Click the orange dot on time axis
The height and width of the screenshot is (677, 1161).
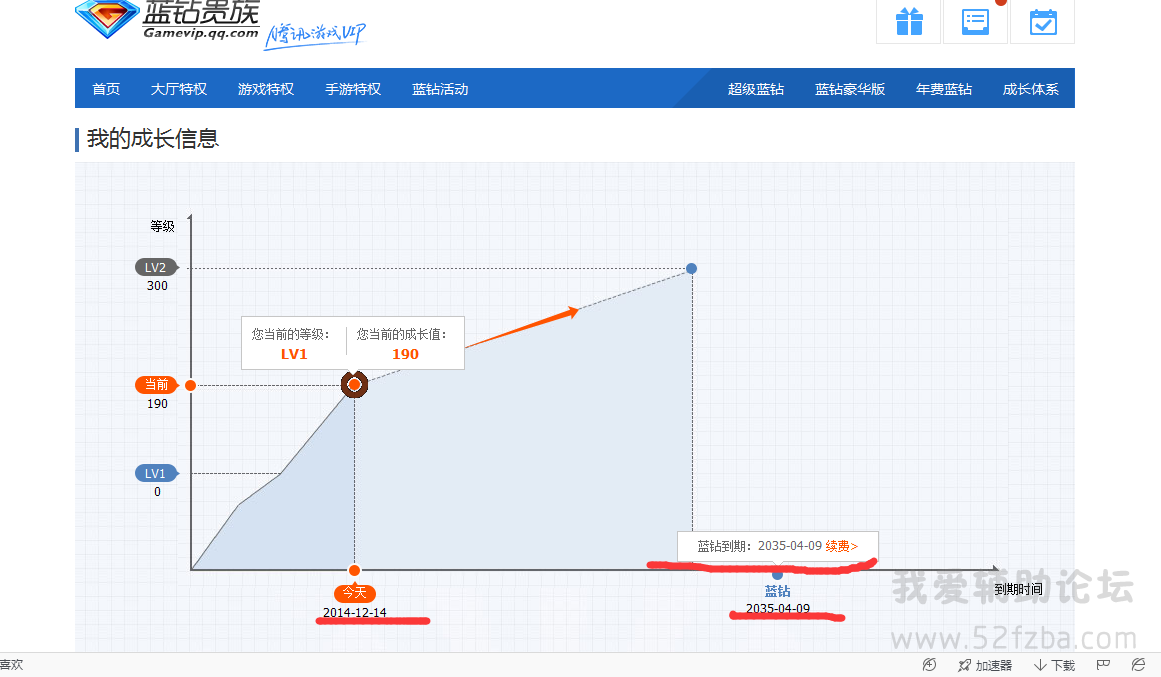point(355,570)
